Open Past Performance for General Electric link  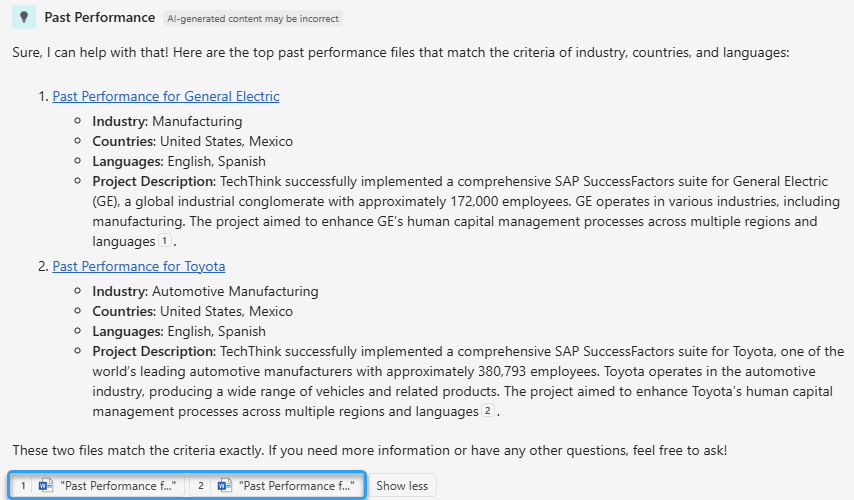166,97
